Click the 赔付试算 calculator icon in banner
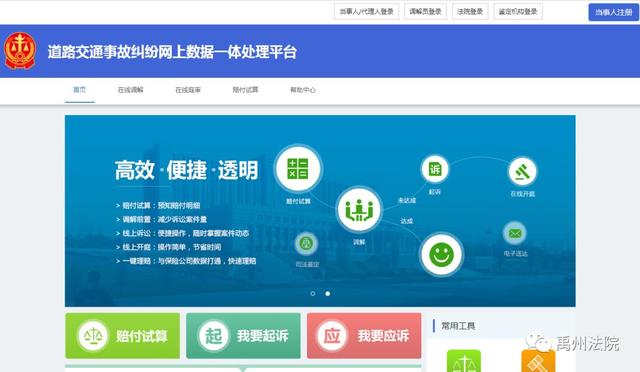 (x=298, y=169)
